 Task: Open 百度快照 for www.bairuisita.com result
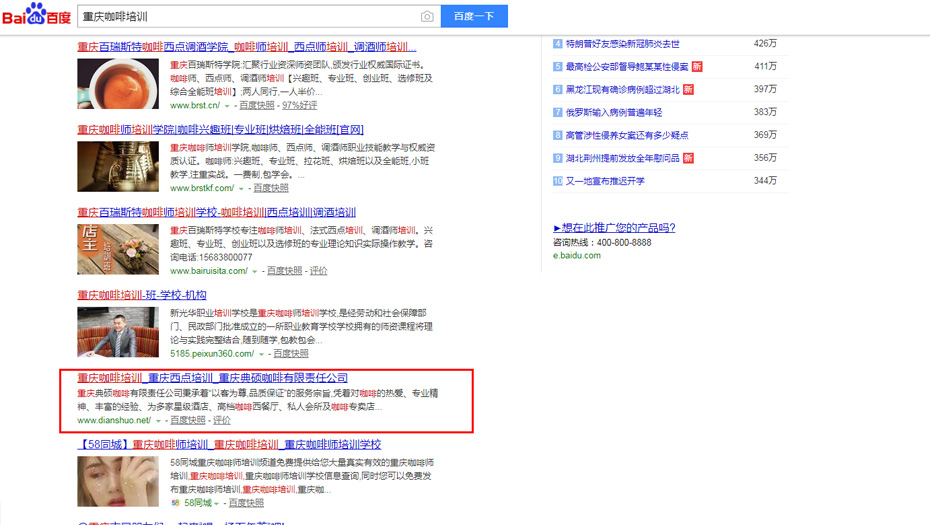click(283, 271)
